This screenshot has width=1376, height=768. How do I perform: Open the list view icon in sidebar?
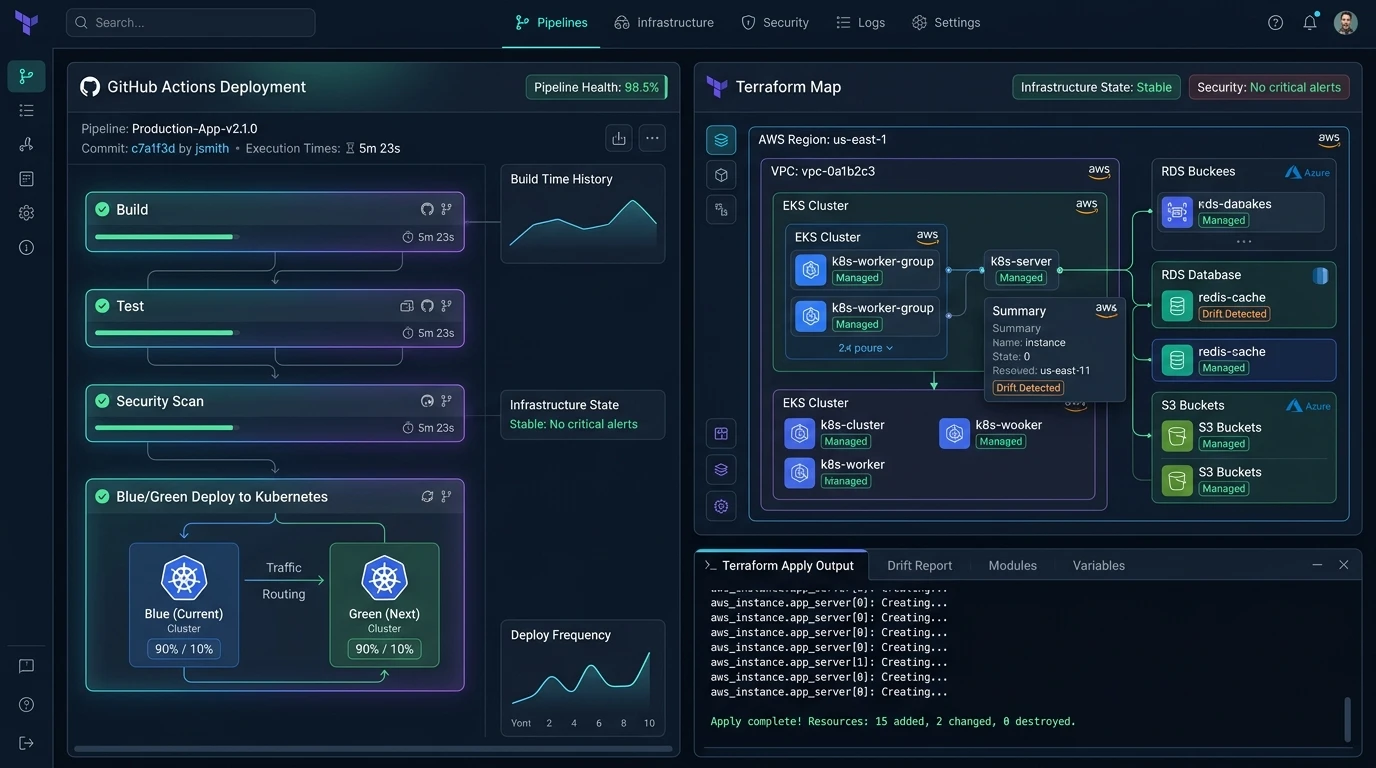click(26, 110)
